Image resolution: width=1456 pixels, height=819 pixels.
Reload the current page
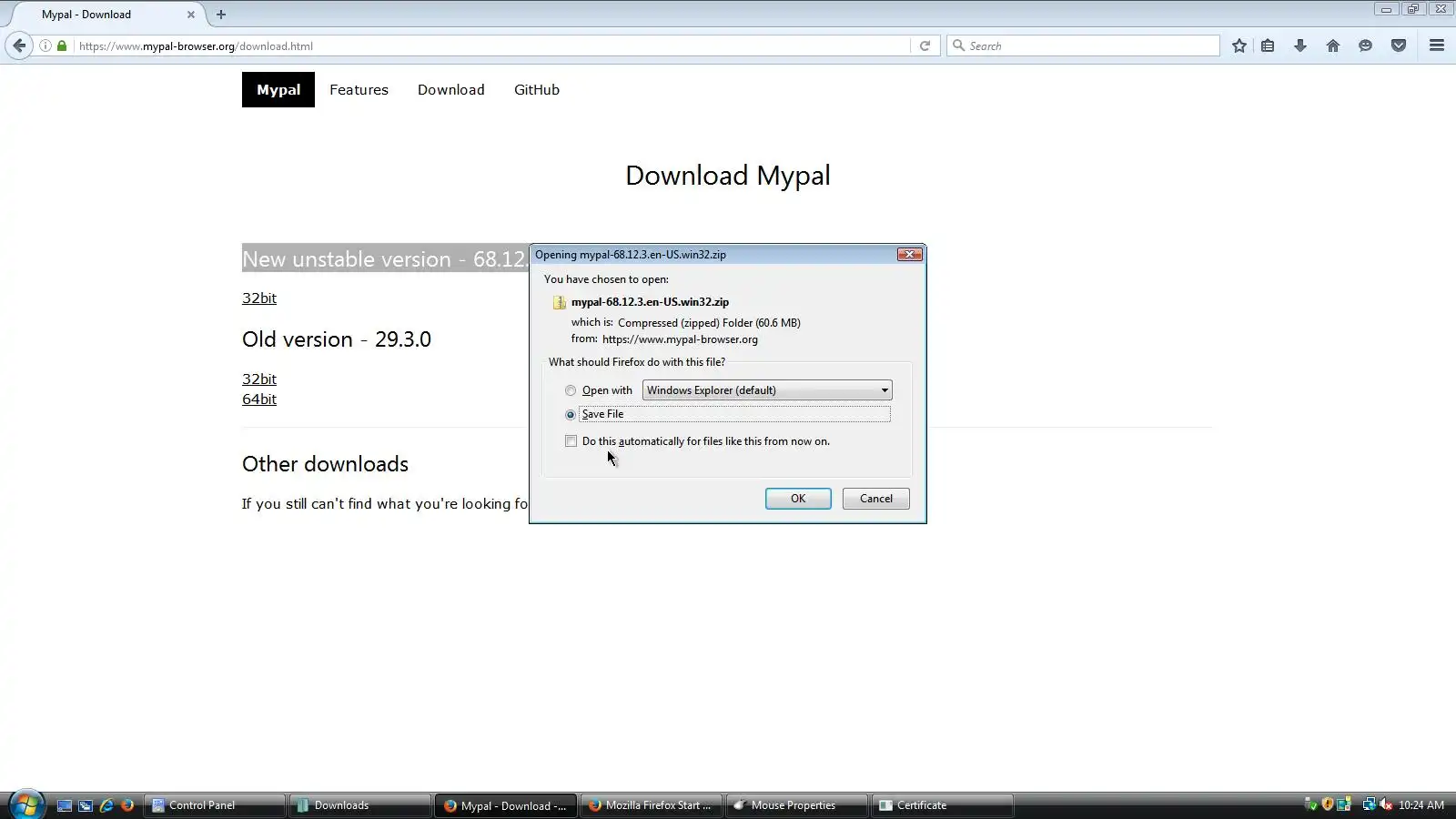[x=925, y=45]
